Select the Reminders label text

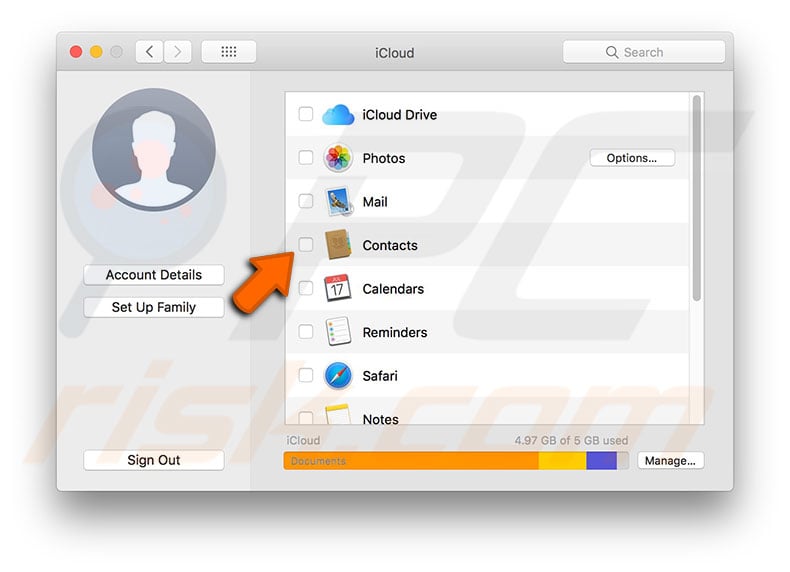pos(395,333)
